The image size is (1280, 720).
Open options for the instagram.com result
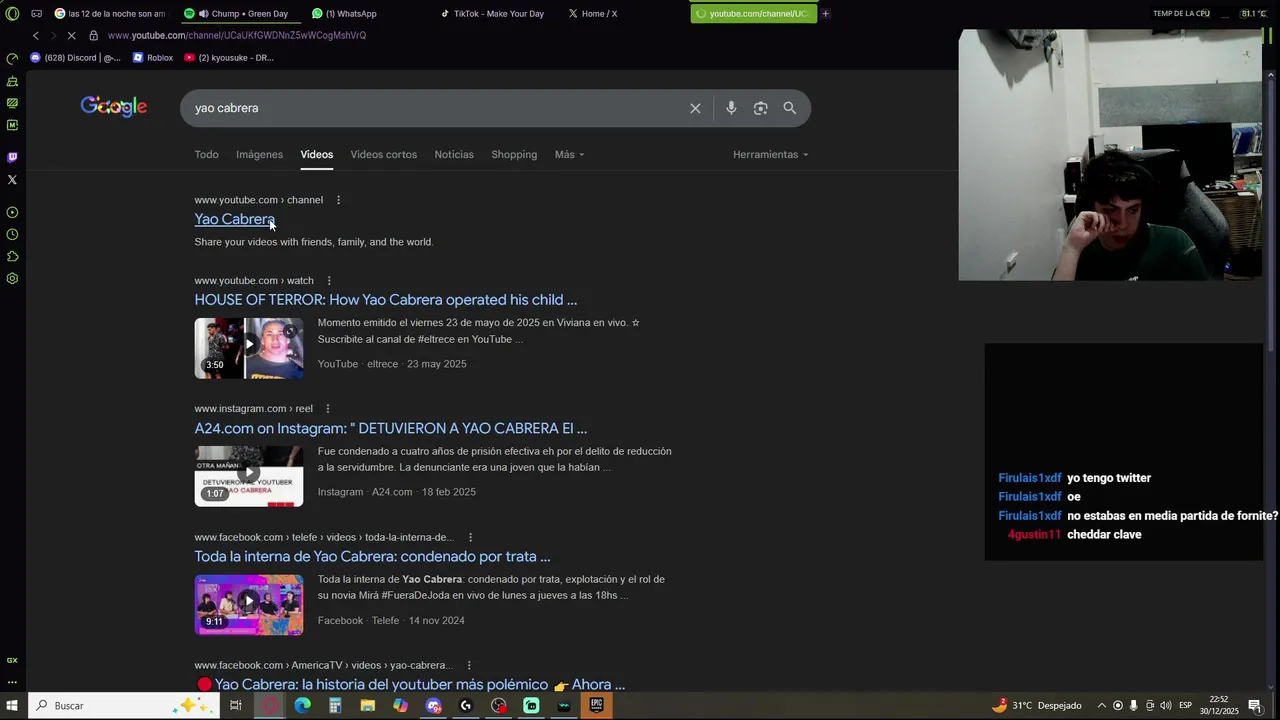click(x=327, y=409)
